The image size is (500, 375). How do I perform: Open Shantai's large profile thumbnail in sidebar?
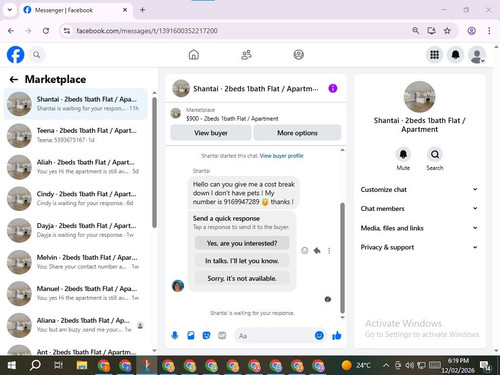click(x=419, y=97)
